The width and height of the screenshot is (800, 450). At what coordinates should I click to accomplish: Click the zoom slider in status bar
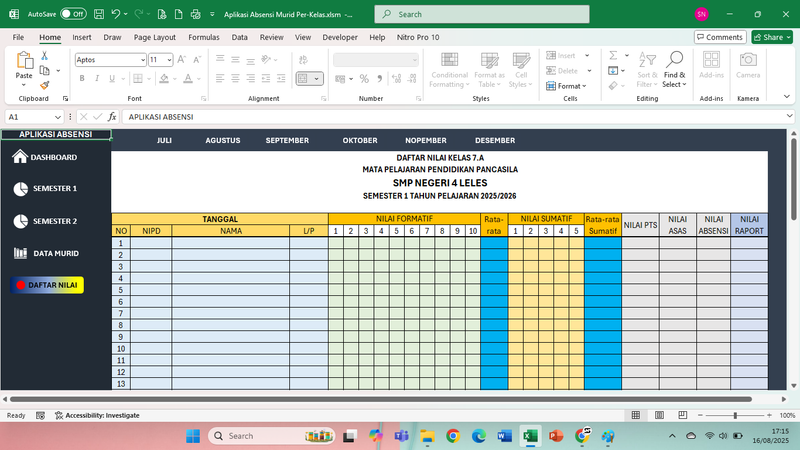coord(735,415)
